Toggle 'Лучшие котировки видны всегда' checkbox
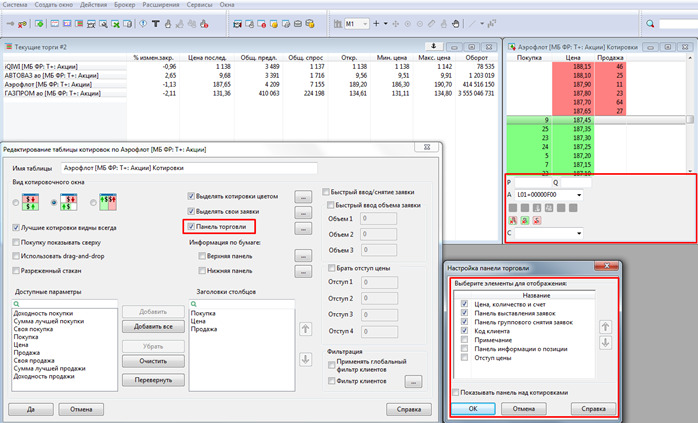Image resolution: width=698 pixels, height=423 pixels. 16,228
